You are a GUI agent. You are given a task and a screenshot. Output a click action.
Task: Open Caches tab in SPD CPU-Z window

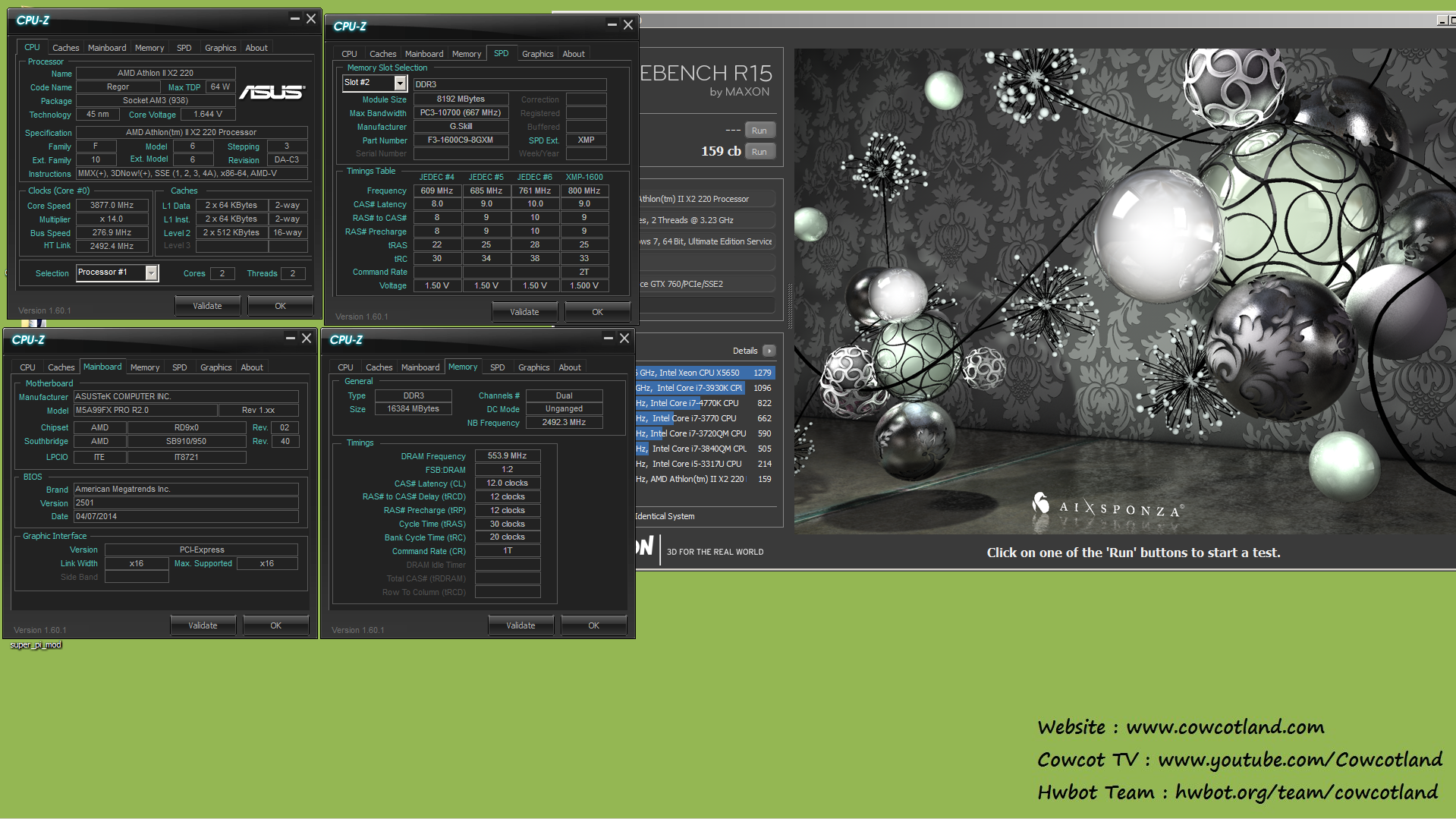pos(383,54)
